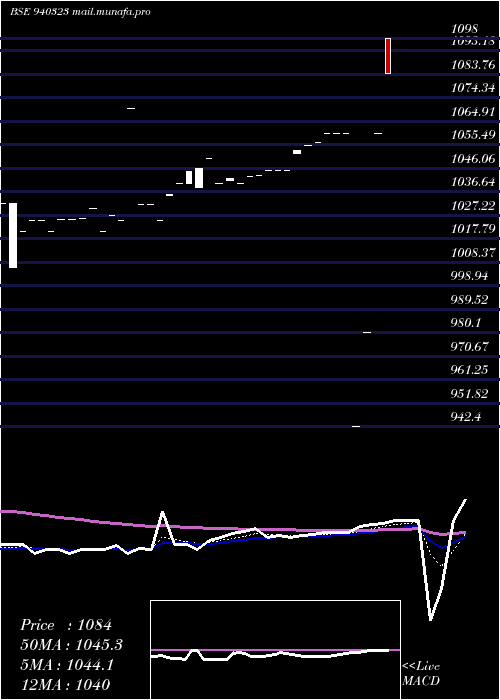Click the Price : 1084 readout
The width and height of the screenshot is (500, 700).
66,625
